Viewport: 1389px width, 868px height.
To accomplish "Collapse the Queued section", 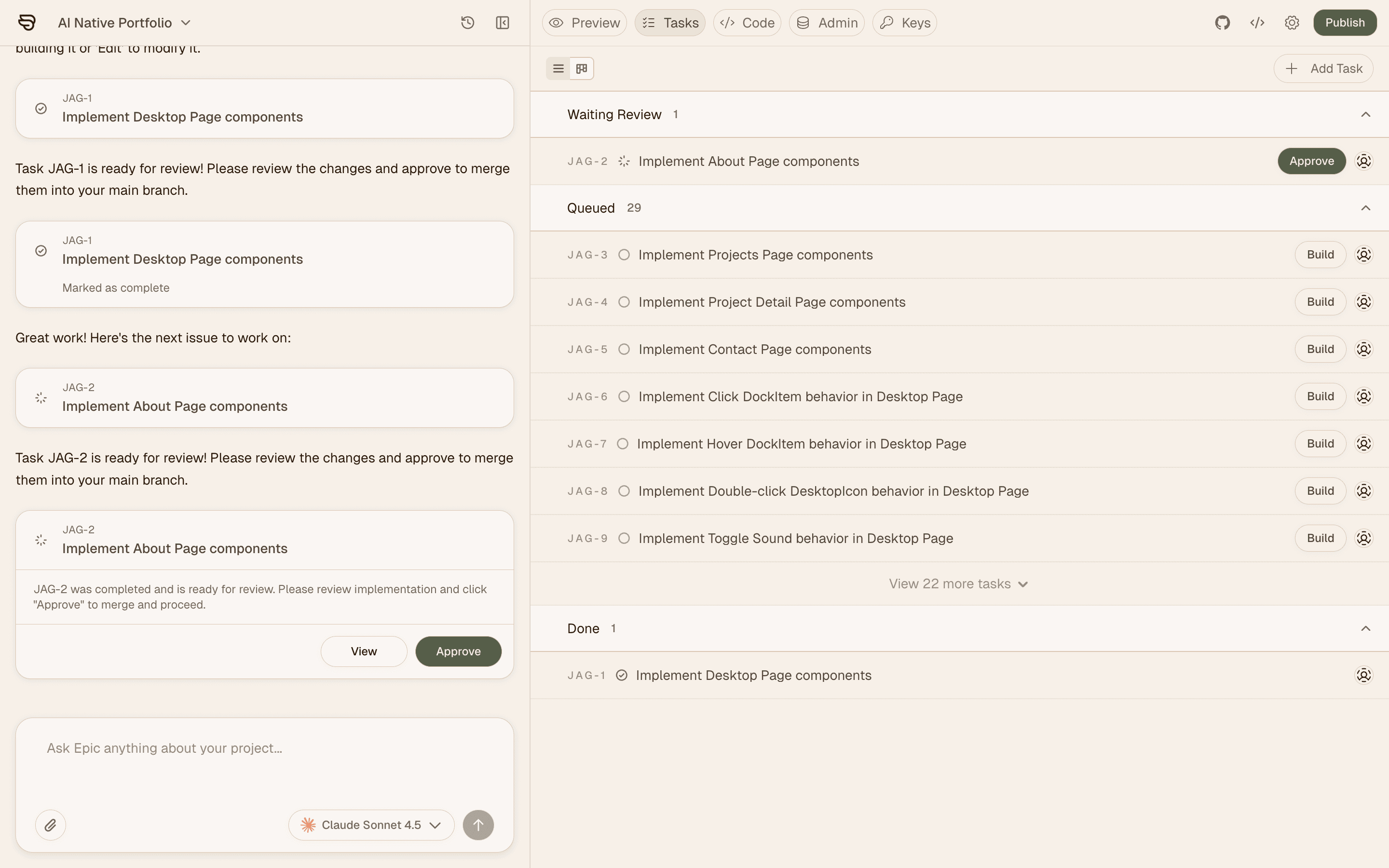I will point(1365,208).
